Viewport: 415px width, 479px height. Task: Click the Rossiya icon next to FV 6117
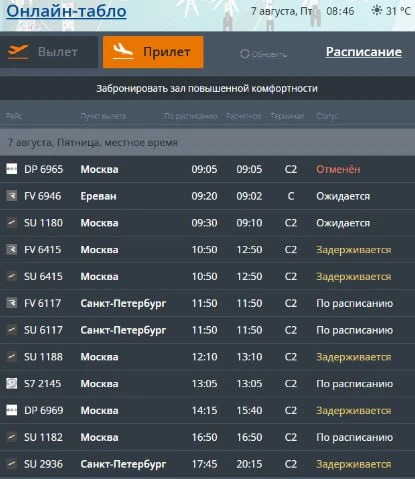tap(11, 303)
